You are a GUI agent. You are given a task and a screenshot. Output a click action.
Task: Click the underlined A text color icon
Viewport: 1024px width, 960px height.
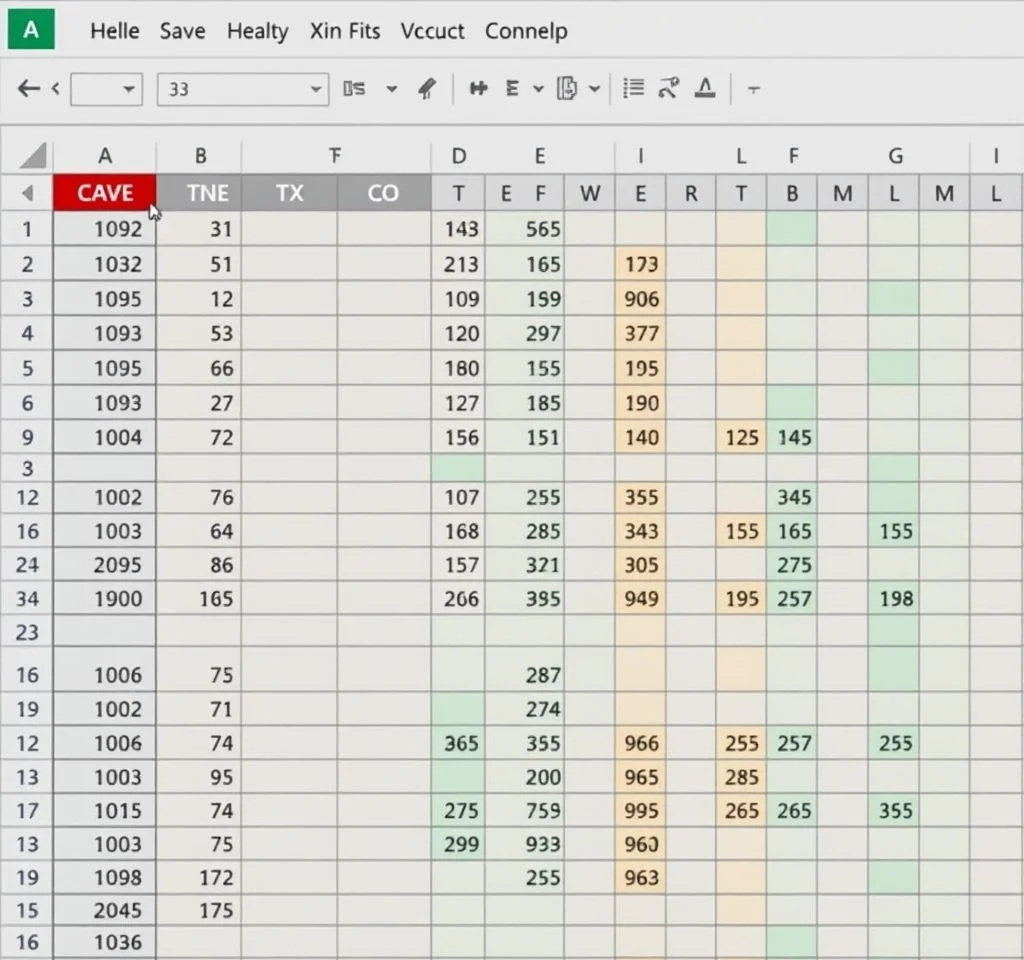click(x=705, y=89)
